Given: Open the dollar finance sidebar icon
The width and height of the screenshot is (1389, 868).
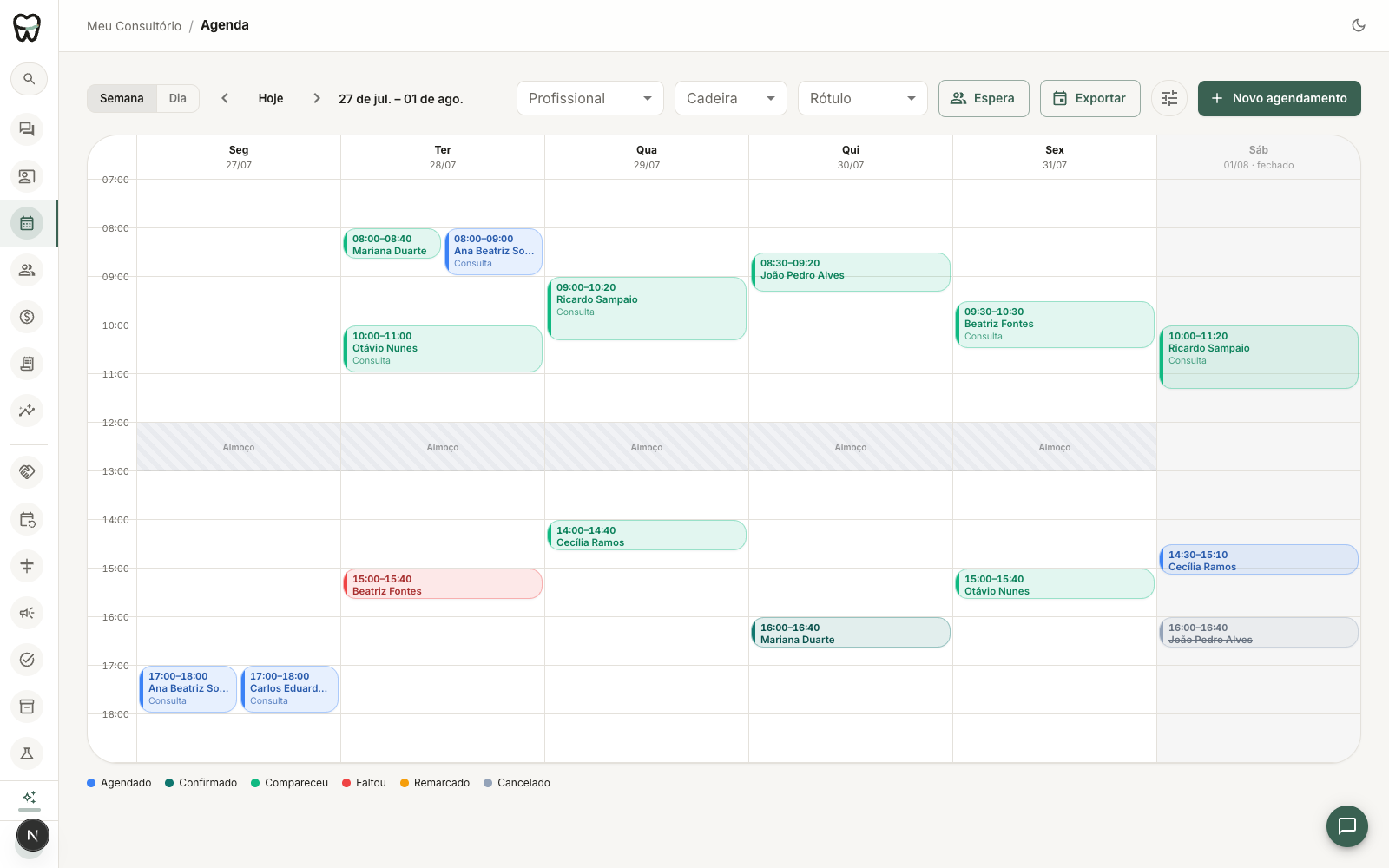Looking at the screenshot, I should pyautogui.click(x=27, y=317).
